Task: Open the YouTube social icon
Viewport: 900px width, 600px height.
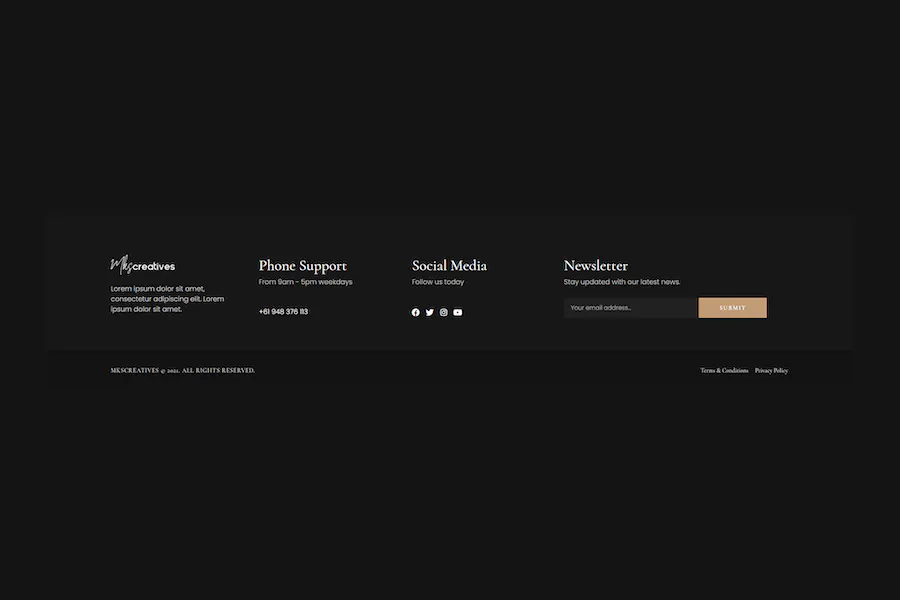Action: (x=457, y=312)
